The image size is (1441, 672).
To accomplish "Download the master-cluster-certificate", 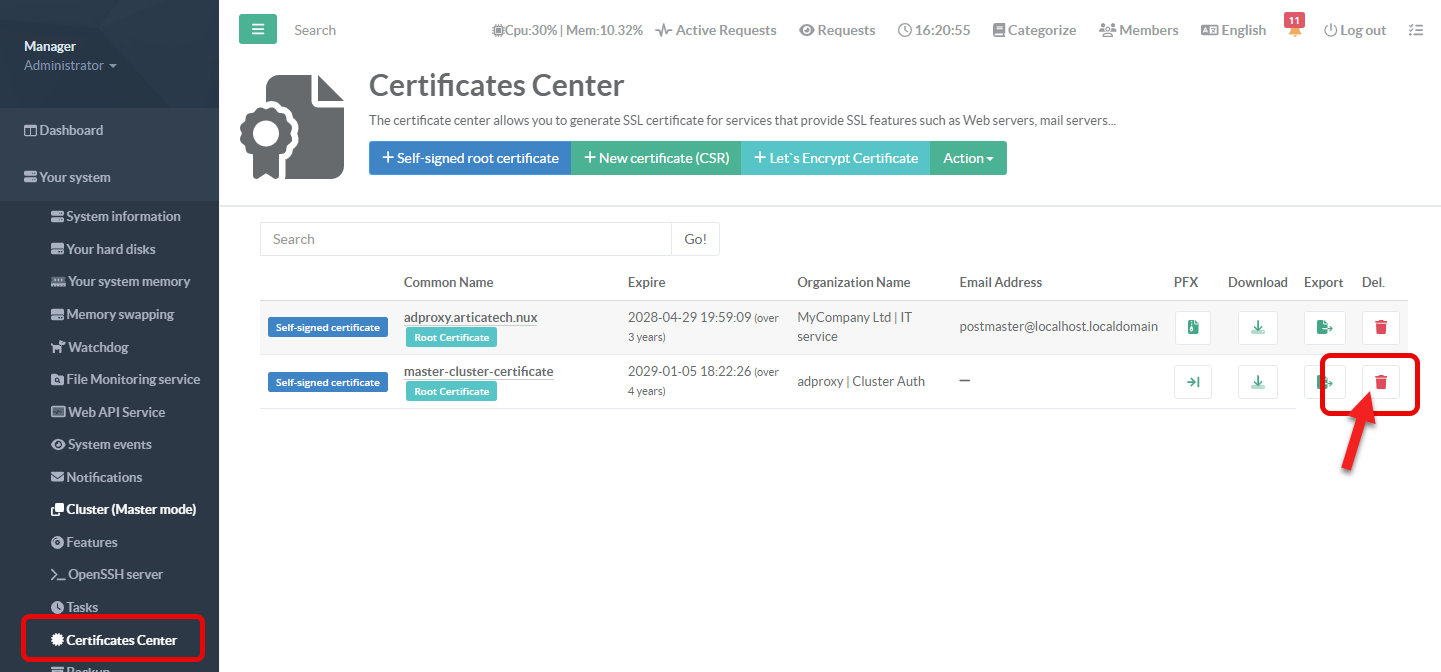I will (1258, 382).
